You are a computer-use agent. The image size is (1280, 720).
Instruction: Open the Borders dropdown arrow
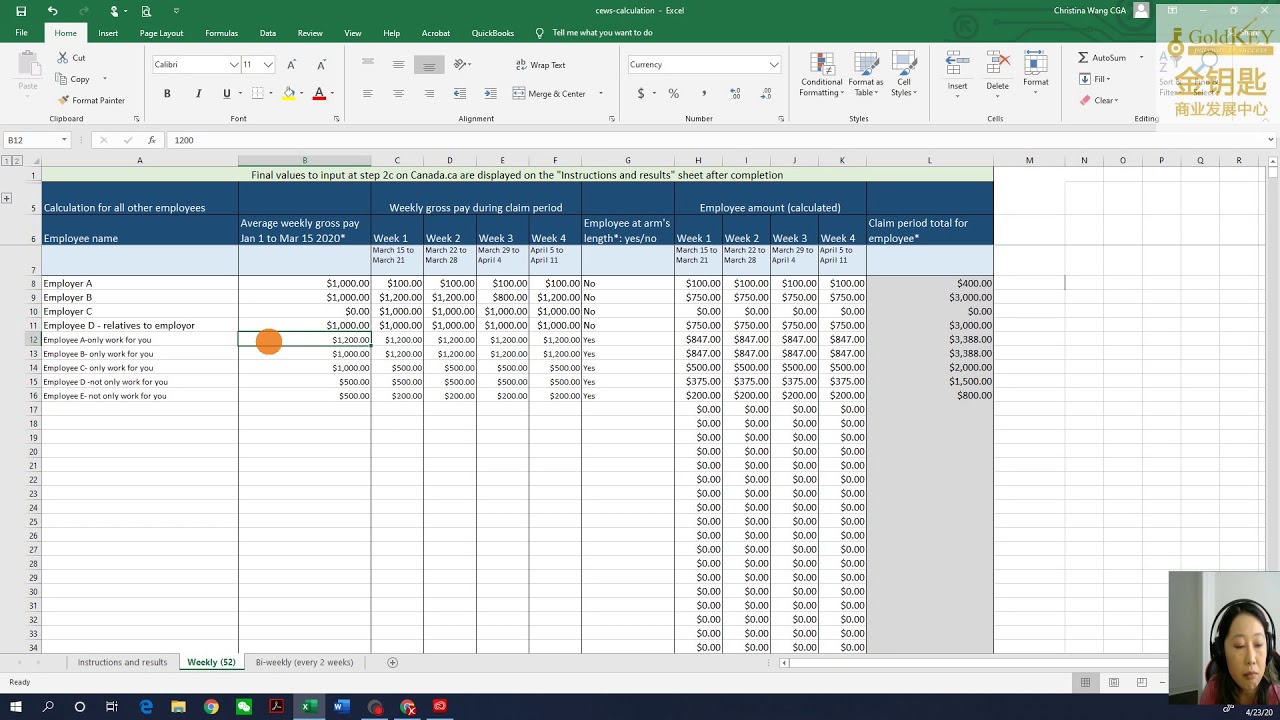pyautogui.click(x=271, y=94)
